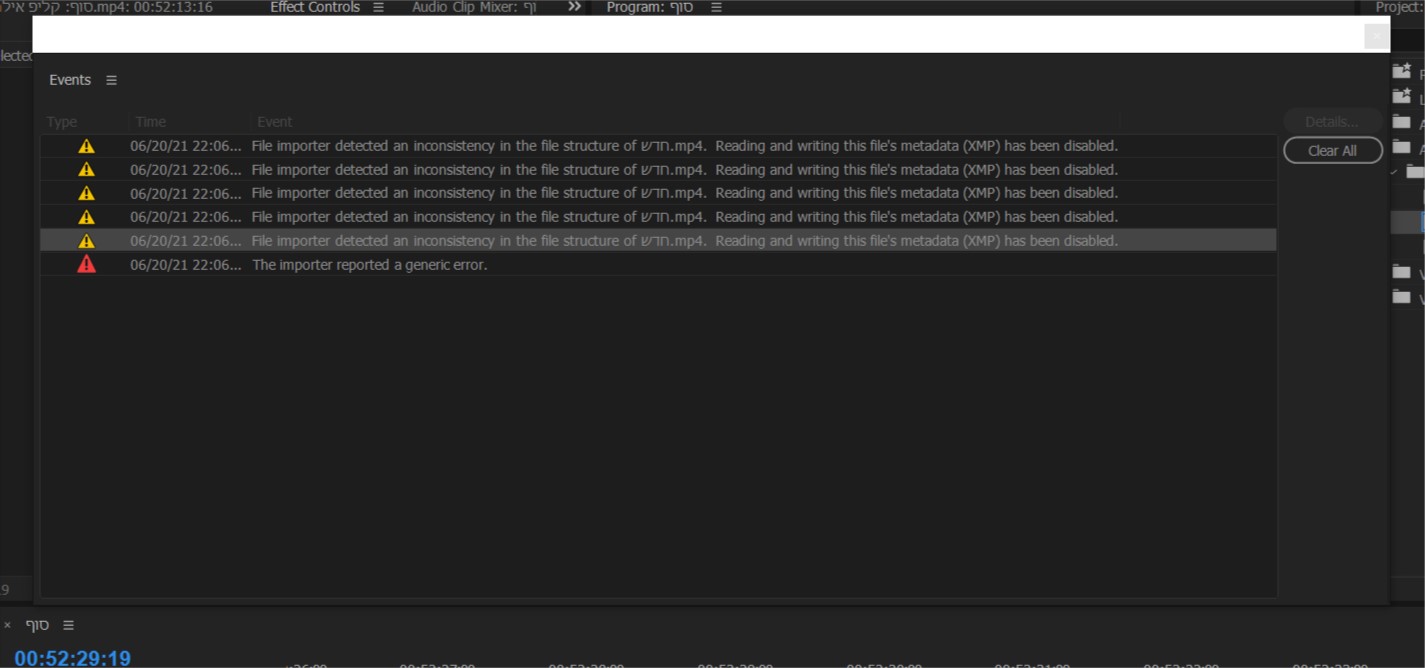This screenshot has height=668, width=1425.
Task: Show hidden panels via double-chevron overflow
Action: [574, 7]
